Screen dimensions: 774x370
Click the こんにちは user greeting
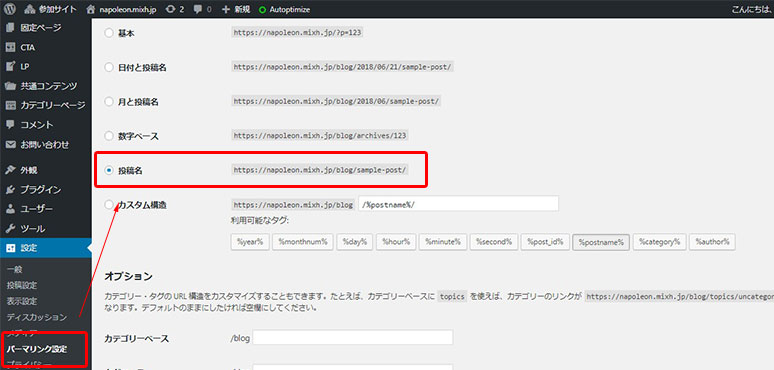(752, 9)
